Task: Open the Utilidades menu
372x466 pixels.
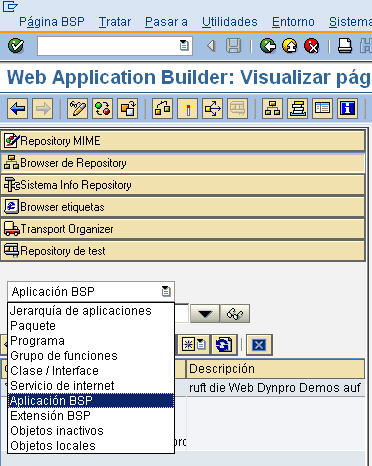Action: (230, 22)
